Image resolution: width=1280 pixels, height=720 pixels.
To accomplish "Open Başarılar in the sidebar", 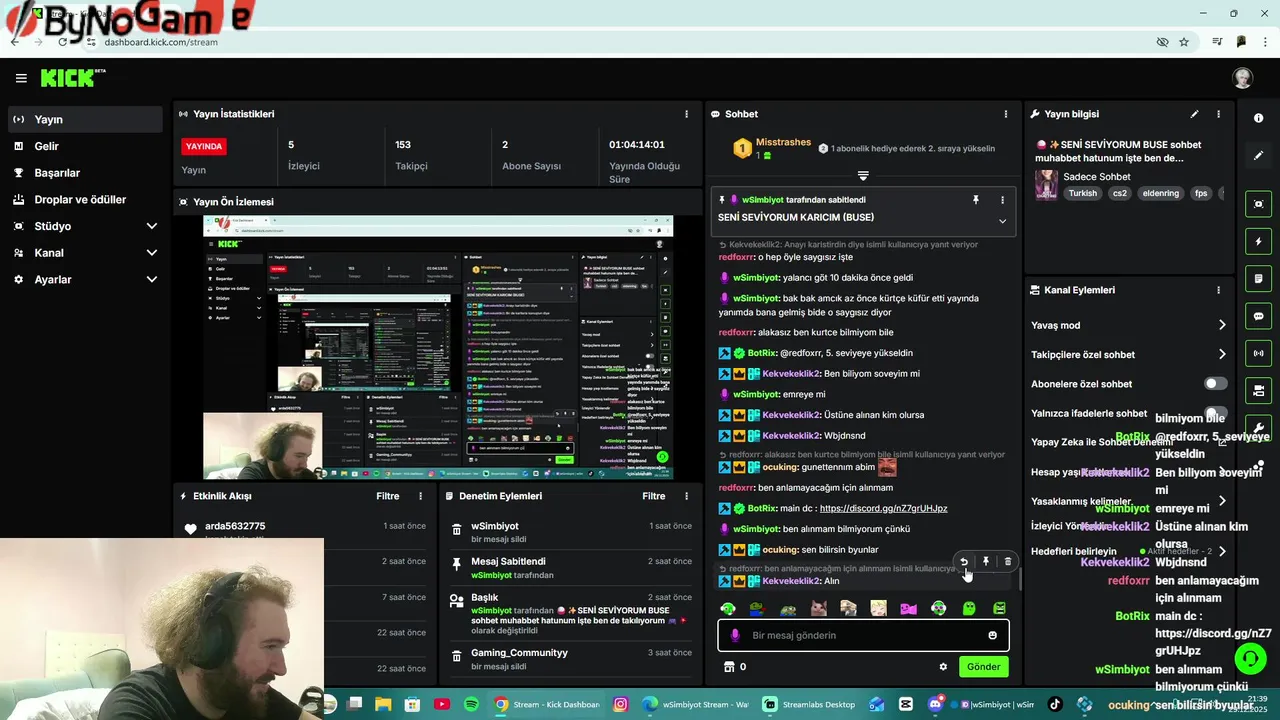I will (x=85, y=173).
